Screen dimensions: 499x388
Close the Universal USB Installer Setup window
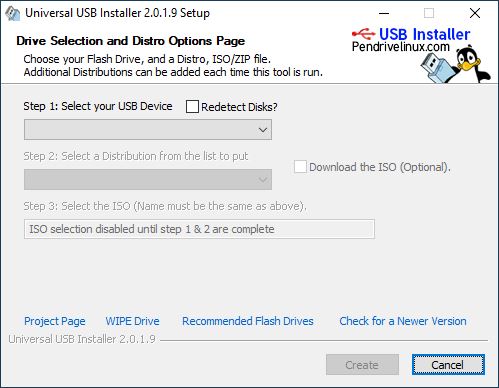pyautogui.click(x=475, y=13)
